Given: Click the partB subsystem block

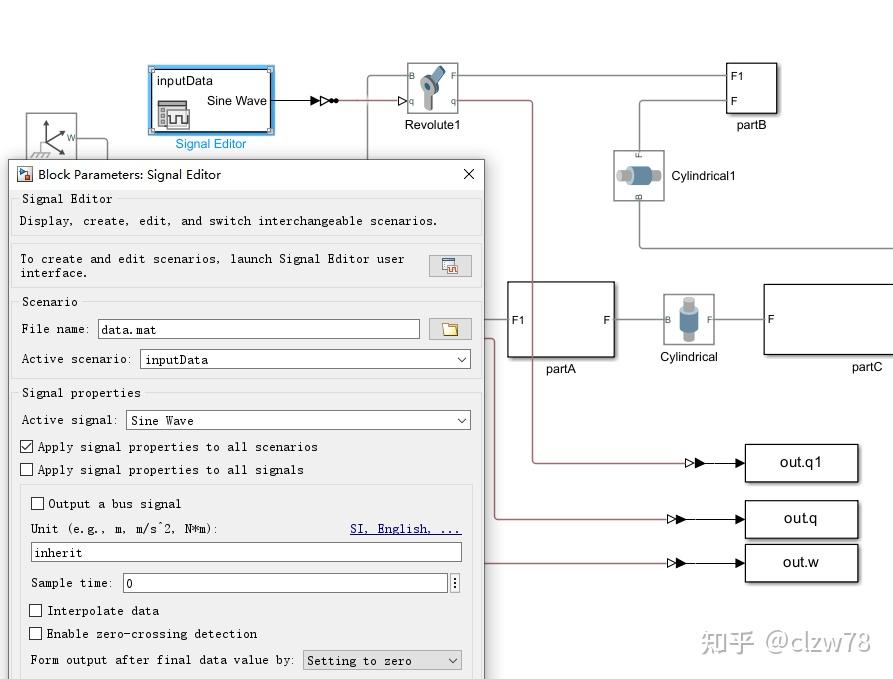Looking at the screenshot, I should 751,88.
